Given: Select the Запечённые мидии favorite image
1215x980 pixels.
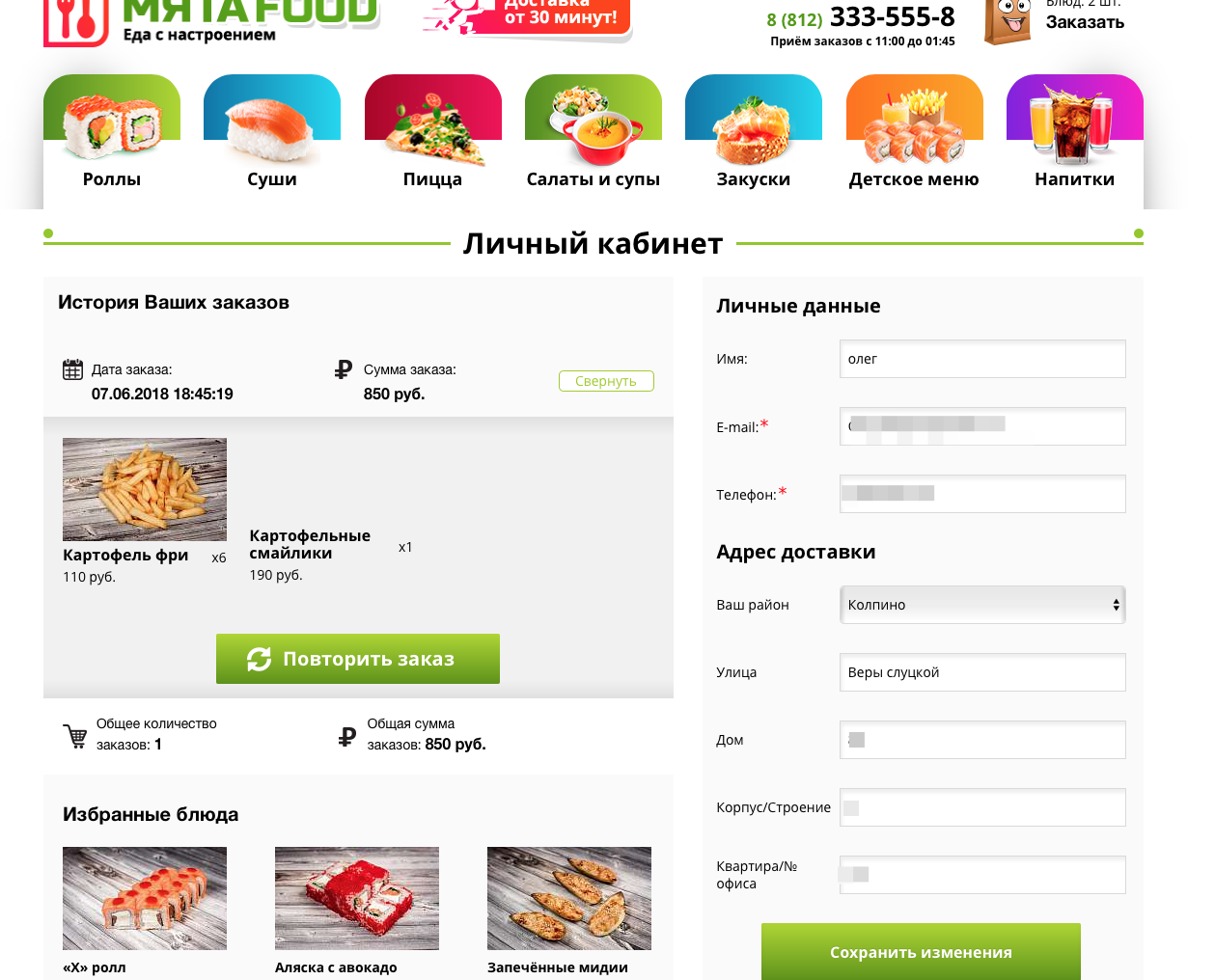Looking at the screenshot, I should pos(569,898).
